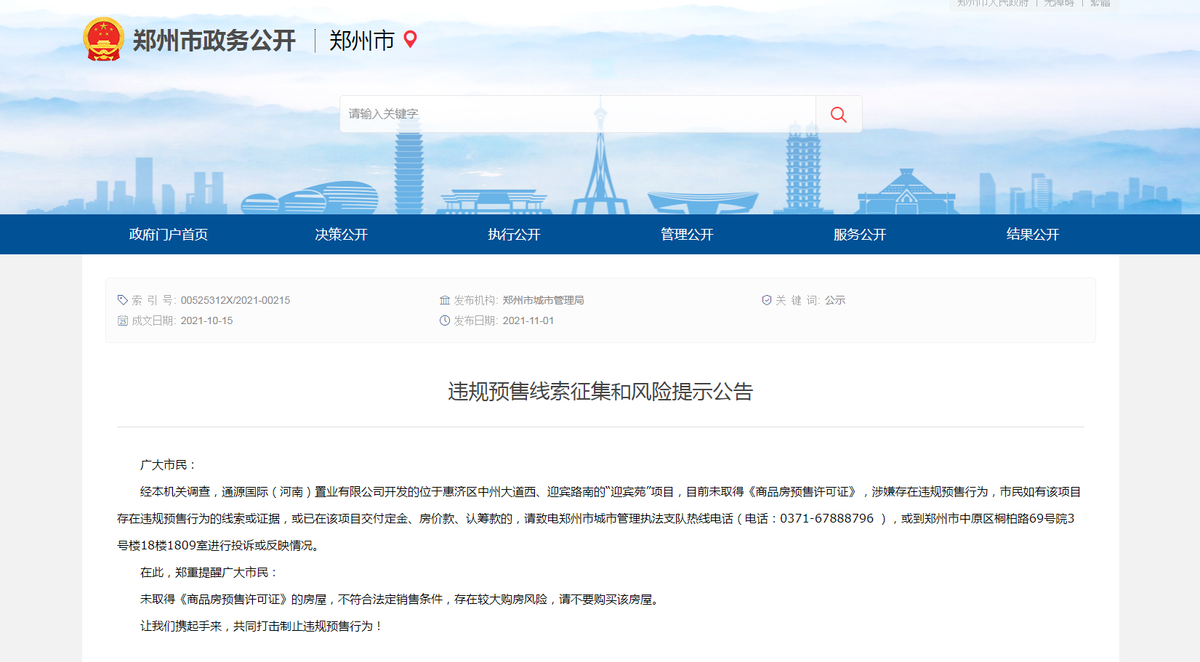1200x662 pixels.
Task: Click the 郑州市政务公开 site title
Action: tap(214, 41)
